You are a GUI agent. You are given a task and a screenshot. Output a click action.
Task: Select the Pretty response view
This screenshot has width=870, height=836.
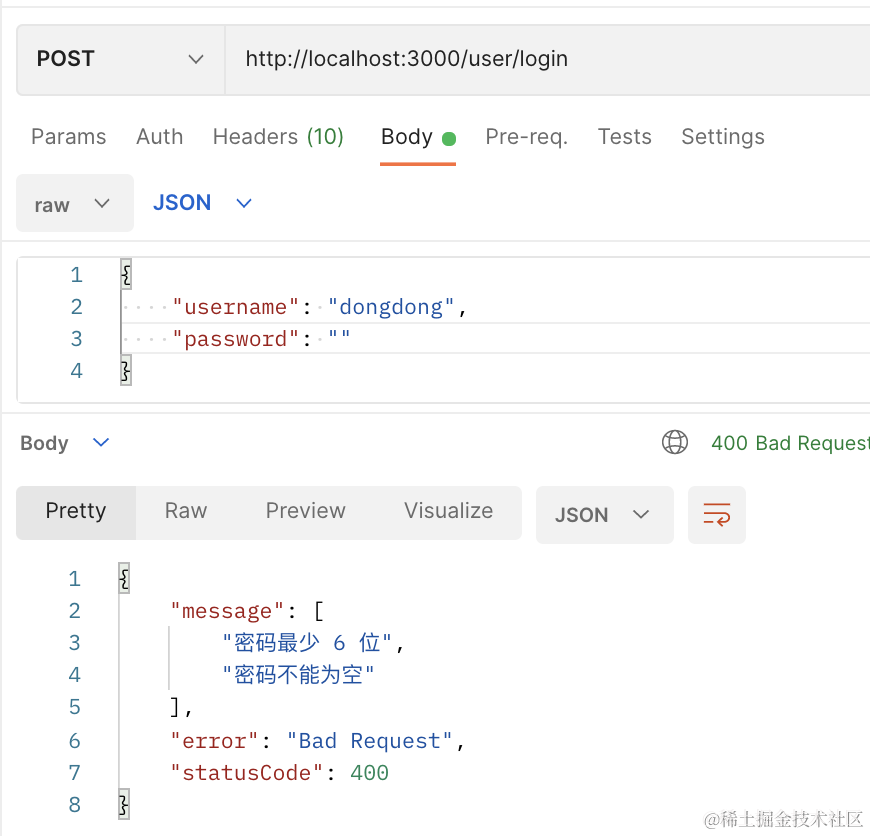pos(76,511)
